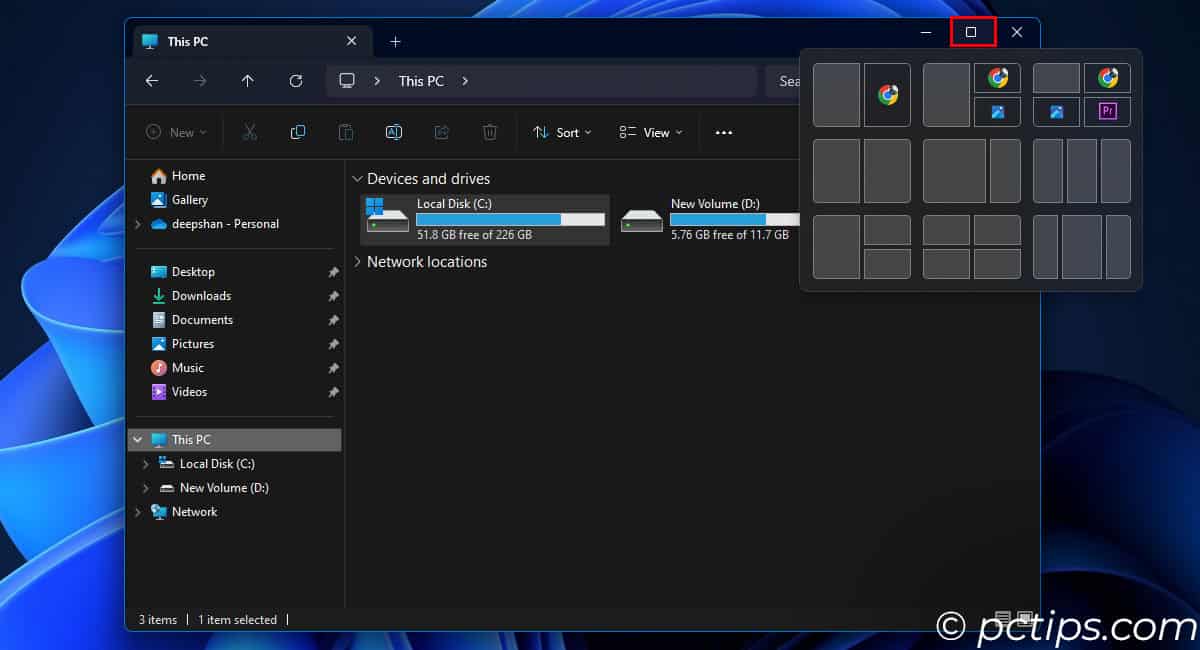The image size is (1200, 650).
Task: Switch to details view via status bar icon
Action: coord(1002,619)
